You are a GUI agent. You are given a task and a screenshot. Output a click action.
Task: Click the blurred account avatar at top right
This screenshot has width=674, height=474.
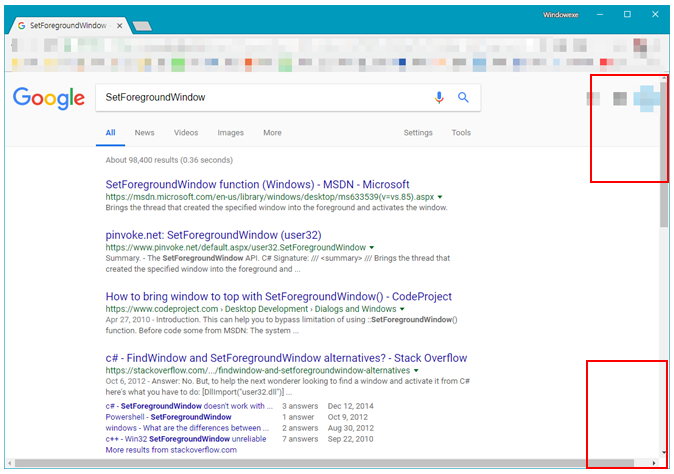tap(646, 98)
